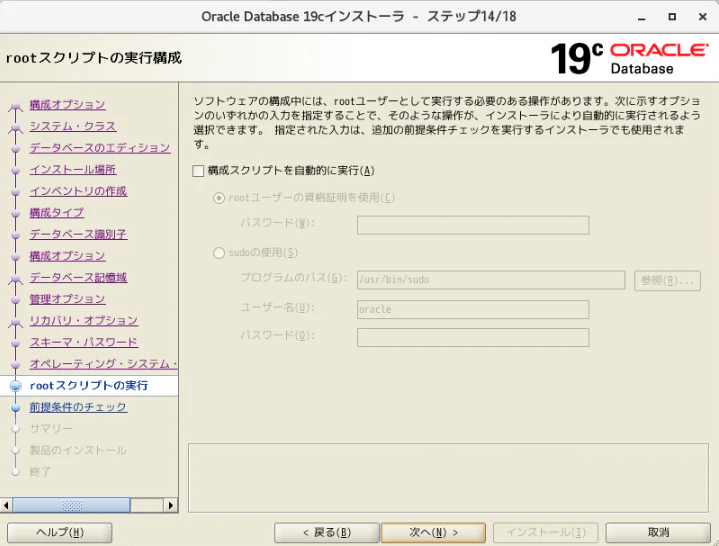Minimize the installer window
Viewport: 719px width, 546px height.
pyautogui.click(x=642, y=17)
